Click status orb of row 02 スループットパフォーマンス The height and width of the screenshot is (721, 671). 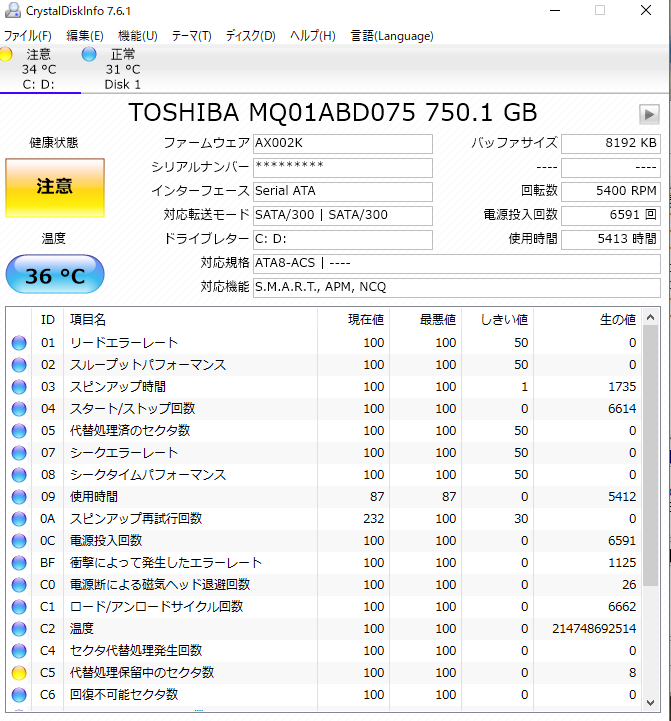pos(19,365)
